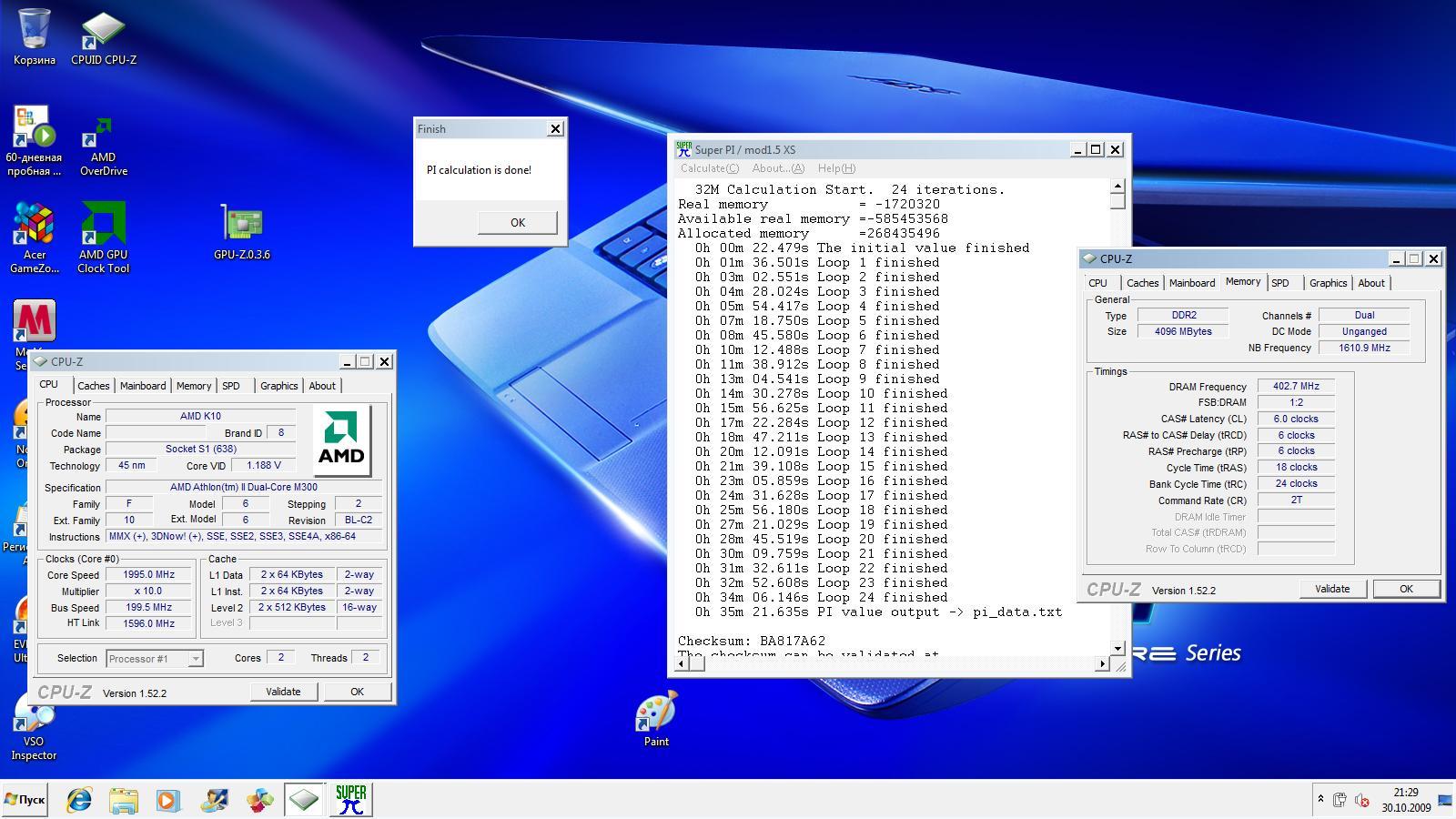The width and height of the screenshot is (1456, 819).
Task: Click OK in the Finish dialog
Action: coord(517,222)
